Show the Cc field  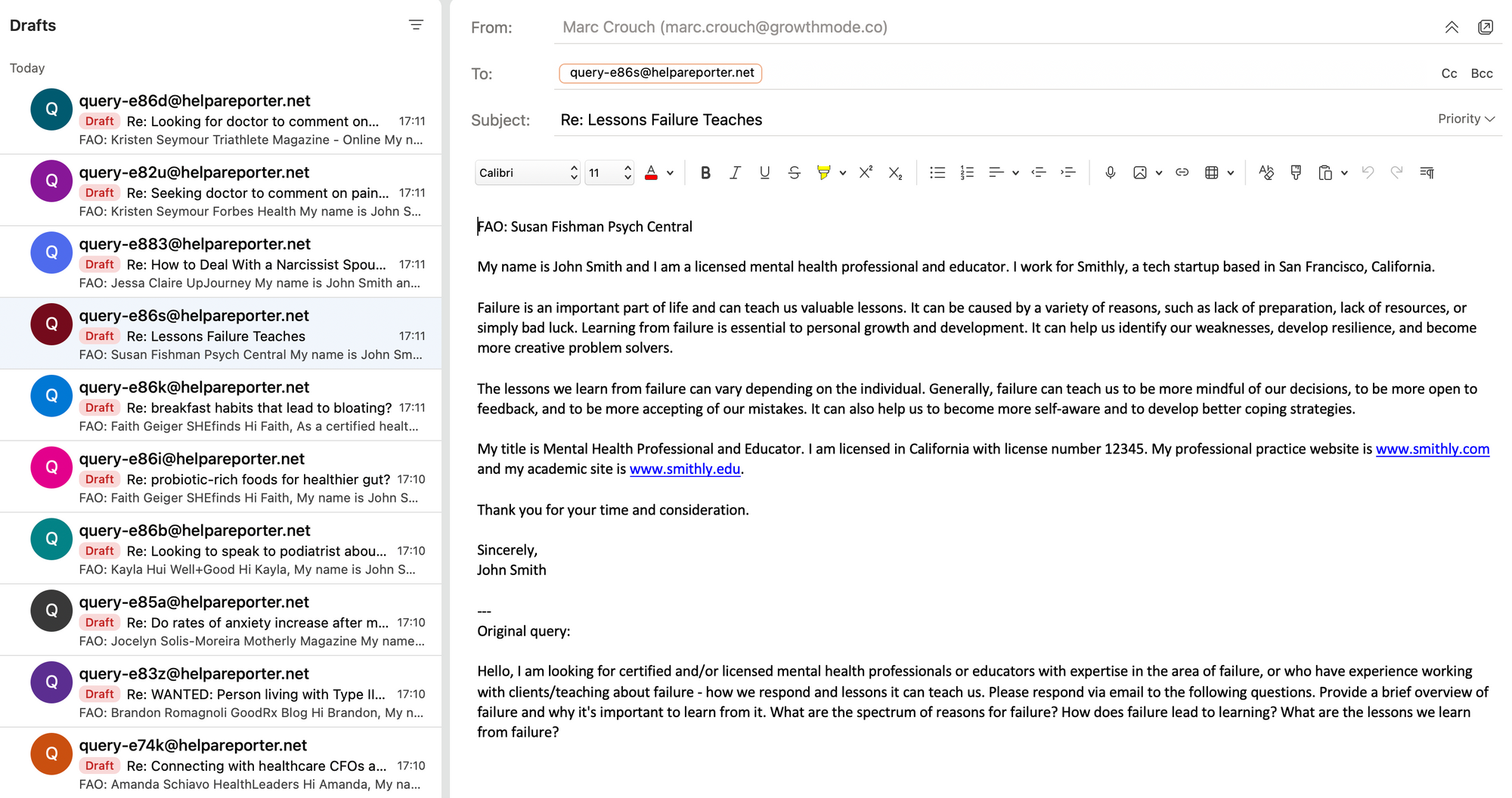pos(1448,73)
